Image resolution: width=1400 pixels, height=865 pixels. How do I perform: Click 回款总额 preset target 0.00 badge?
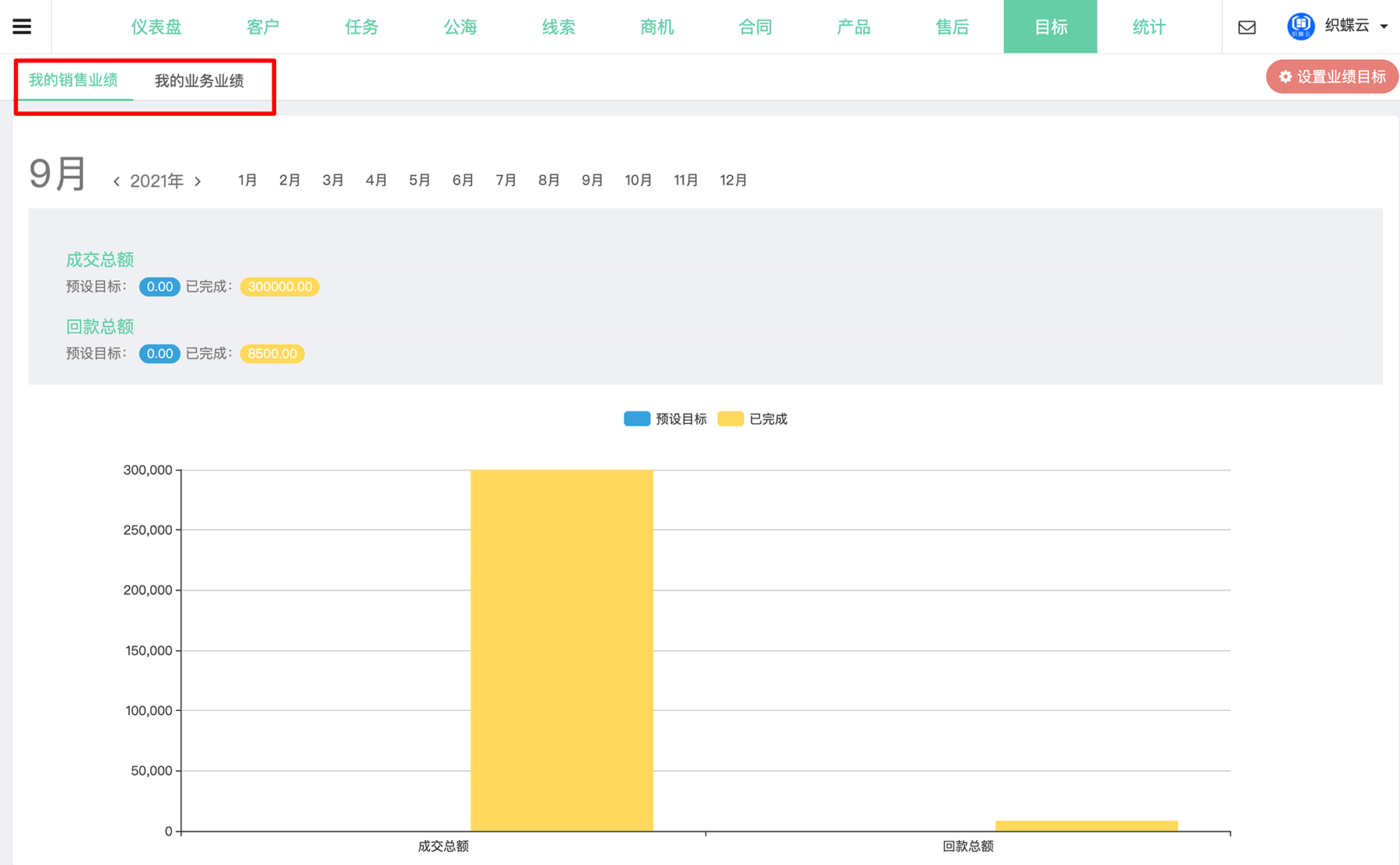(159, 354)
